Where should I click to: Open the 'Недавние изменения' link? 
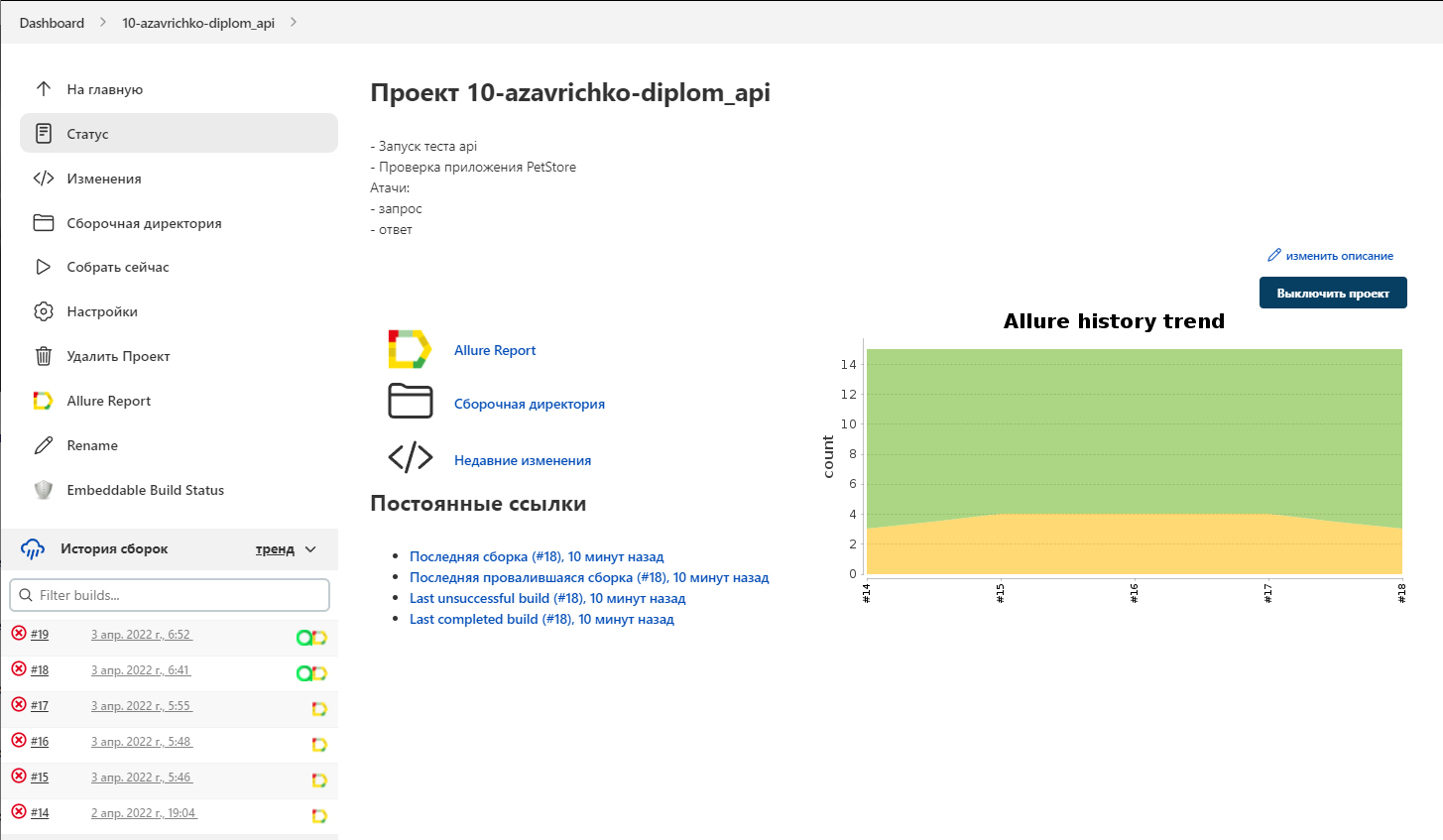(x=523, y=460)
